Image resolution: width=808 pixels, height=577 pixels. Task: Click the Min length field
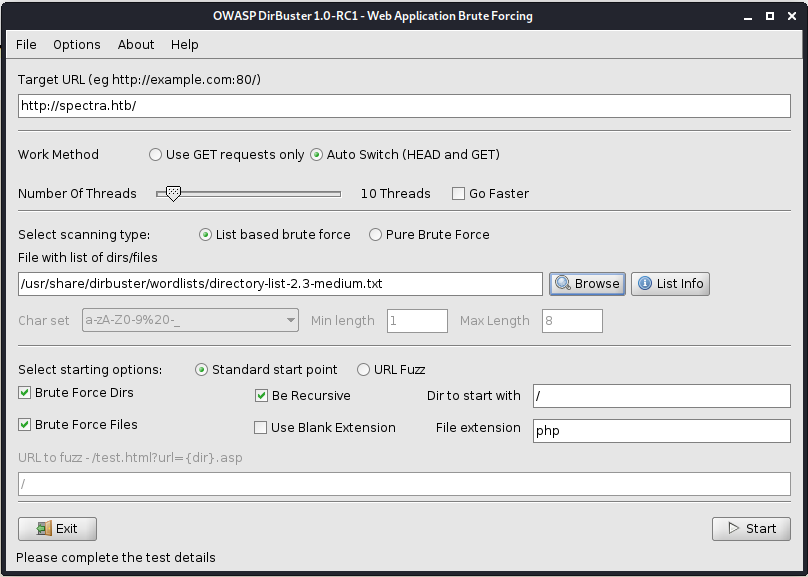[x=417, y=321]
